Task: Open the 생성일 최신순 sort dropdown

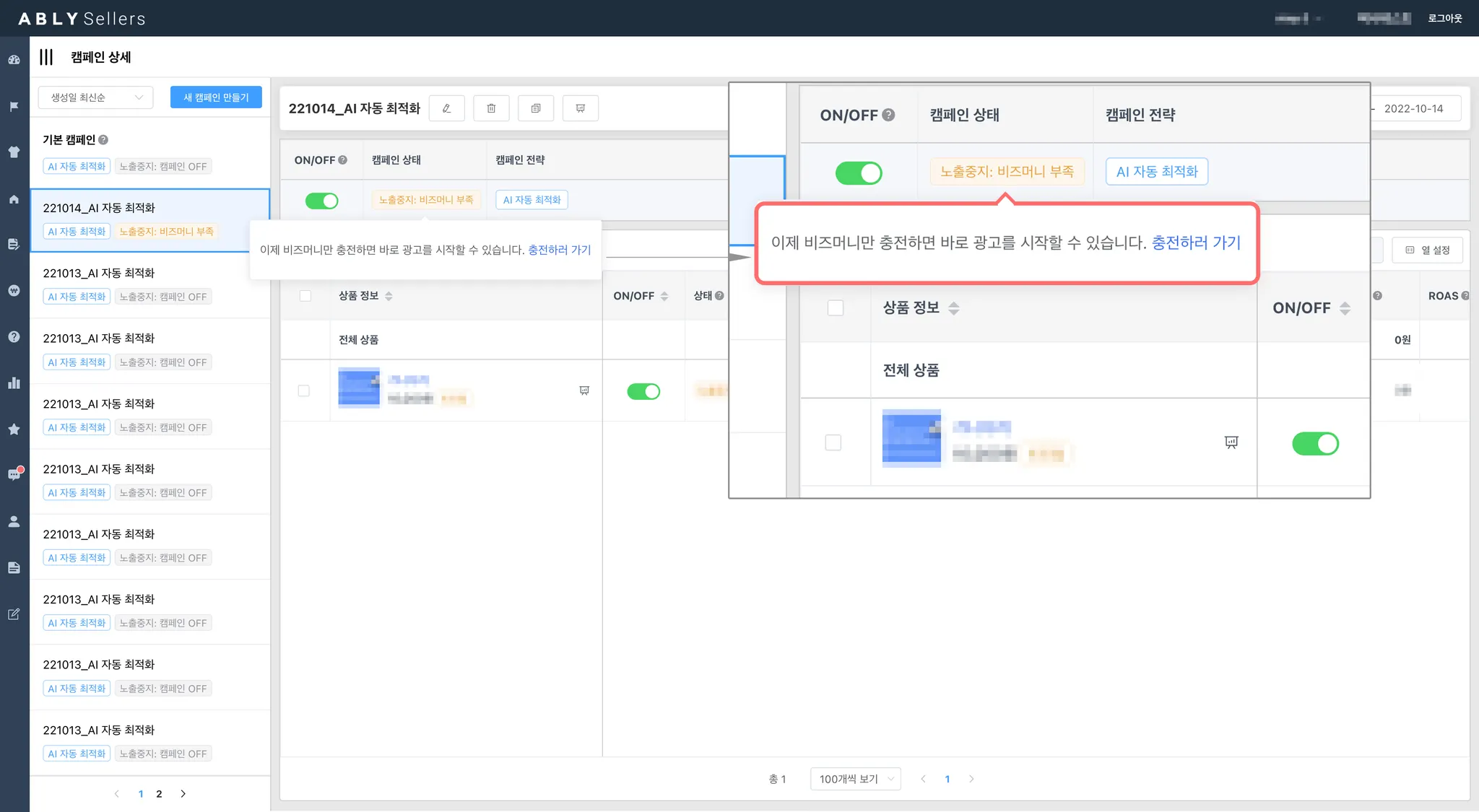Action: pos(95,97)
